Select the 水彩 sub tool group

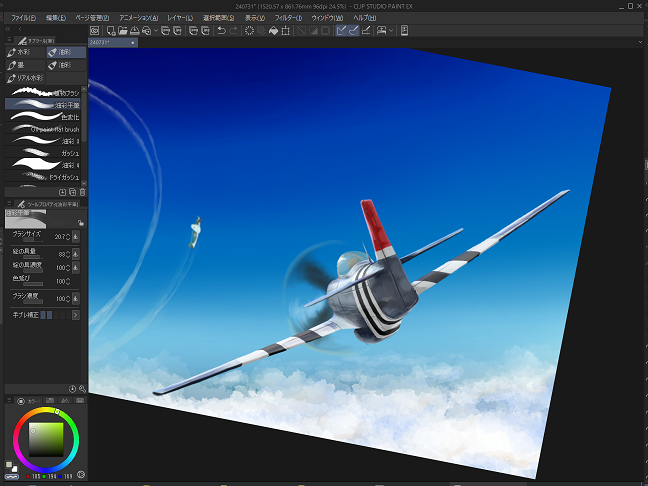pos(25,51)
